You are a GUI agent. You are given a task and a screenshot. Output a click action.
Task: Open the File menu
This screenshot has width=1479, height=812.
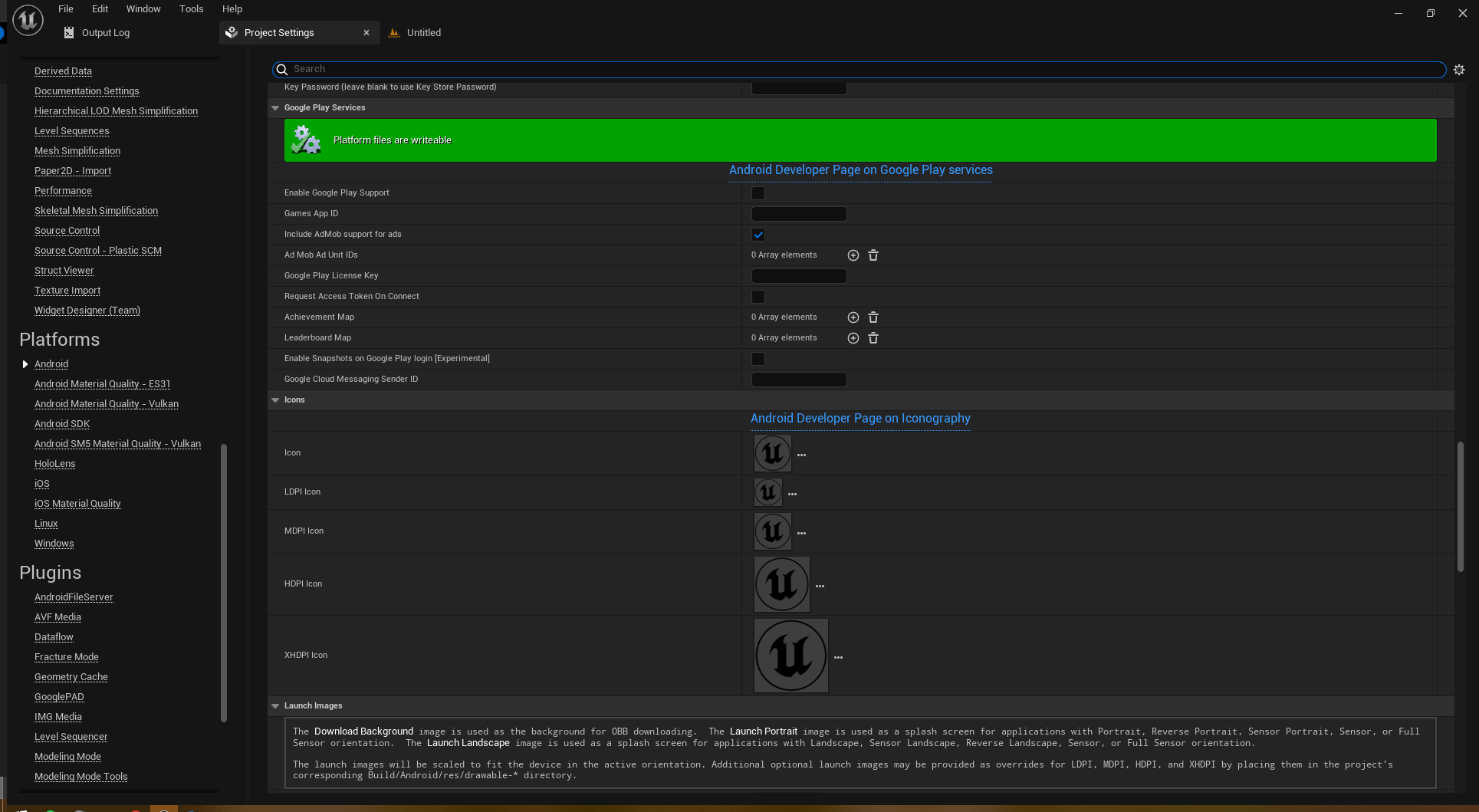[x=66, y=9]
